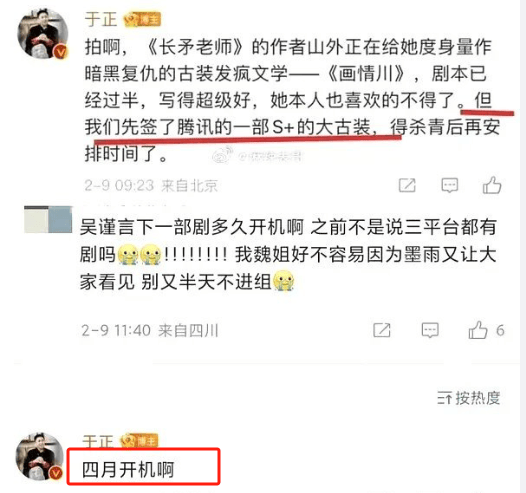Open 于正 username link at top
This screenshot has height=493, width=526.
[101, 19]
